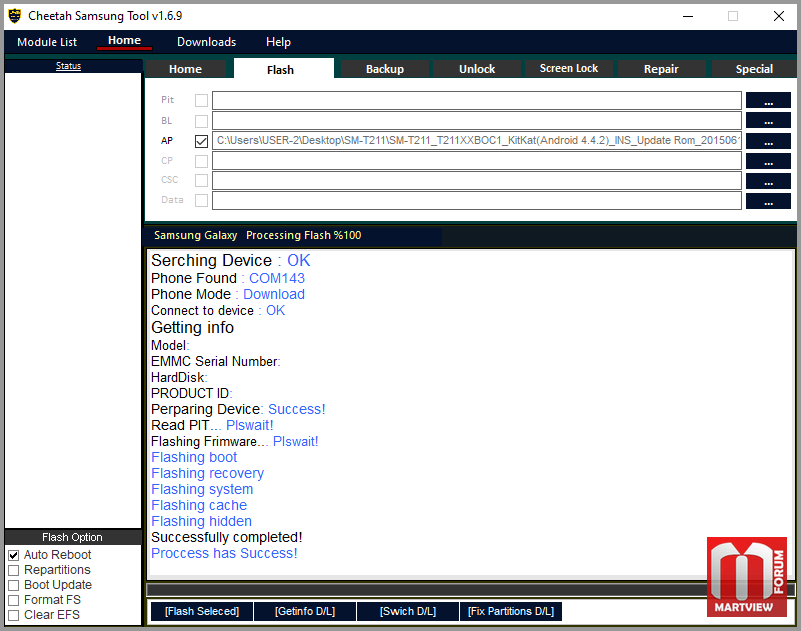This screenshot has width=801, height=631.
Task: Enable the Pit checkbox
Action: point(201,100)
